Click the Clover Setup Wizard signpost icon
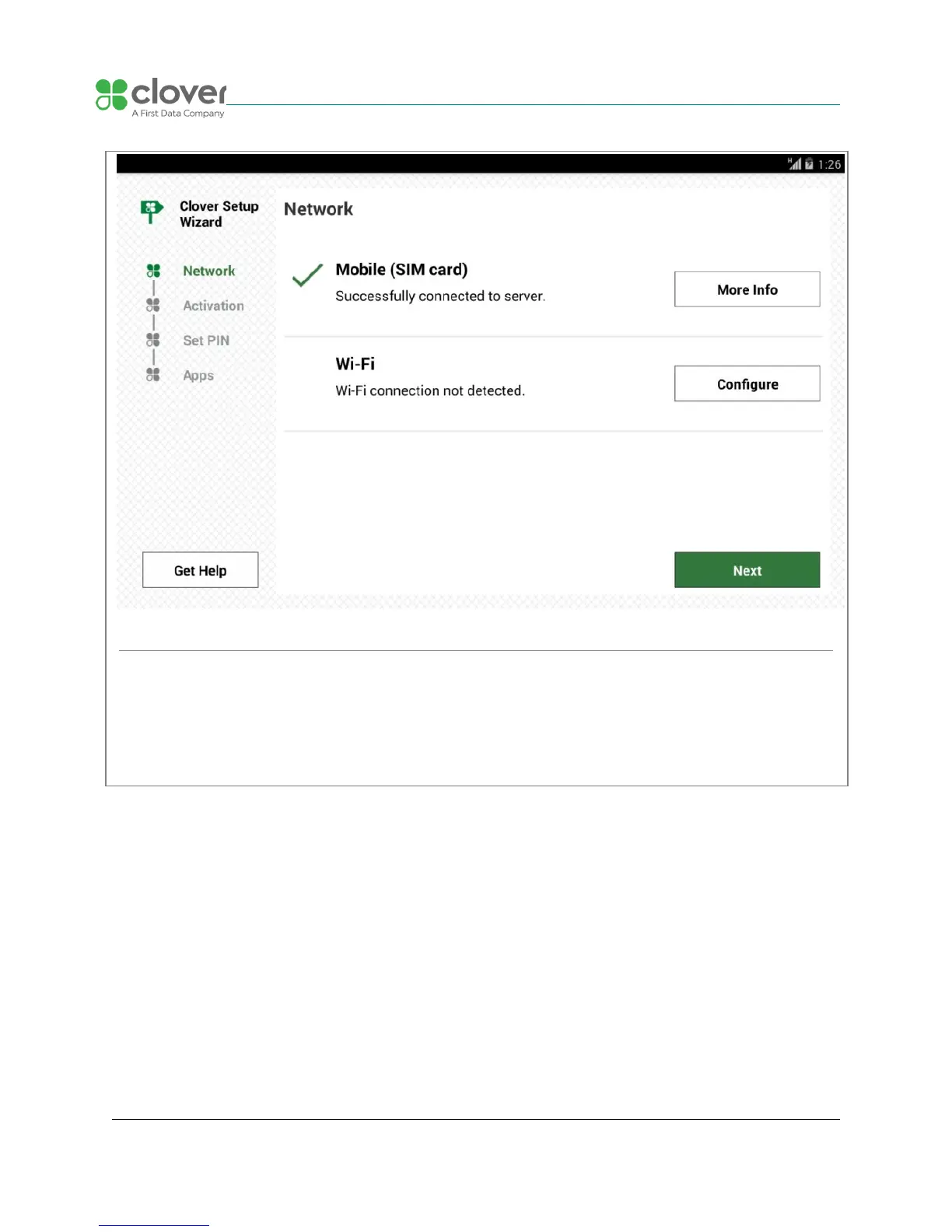The width and height of the screenshot is (952, 1232). pos(152,212)
